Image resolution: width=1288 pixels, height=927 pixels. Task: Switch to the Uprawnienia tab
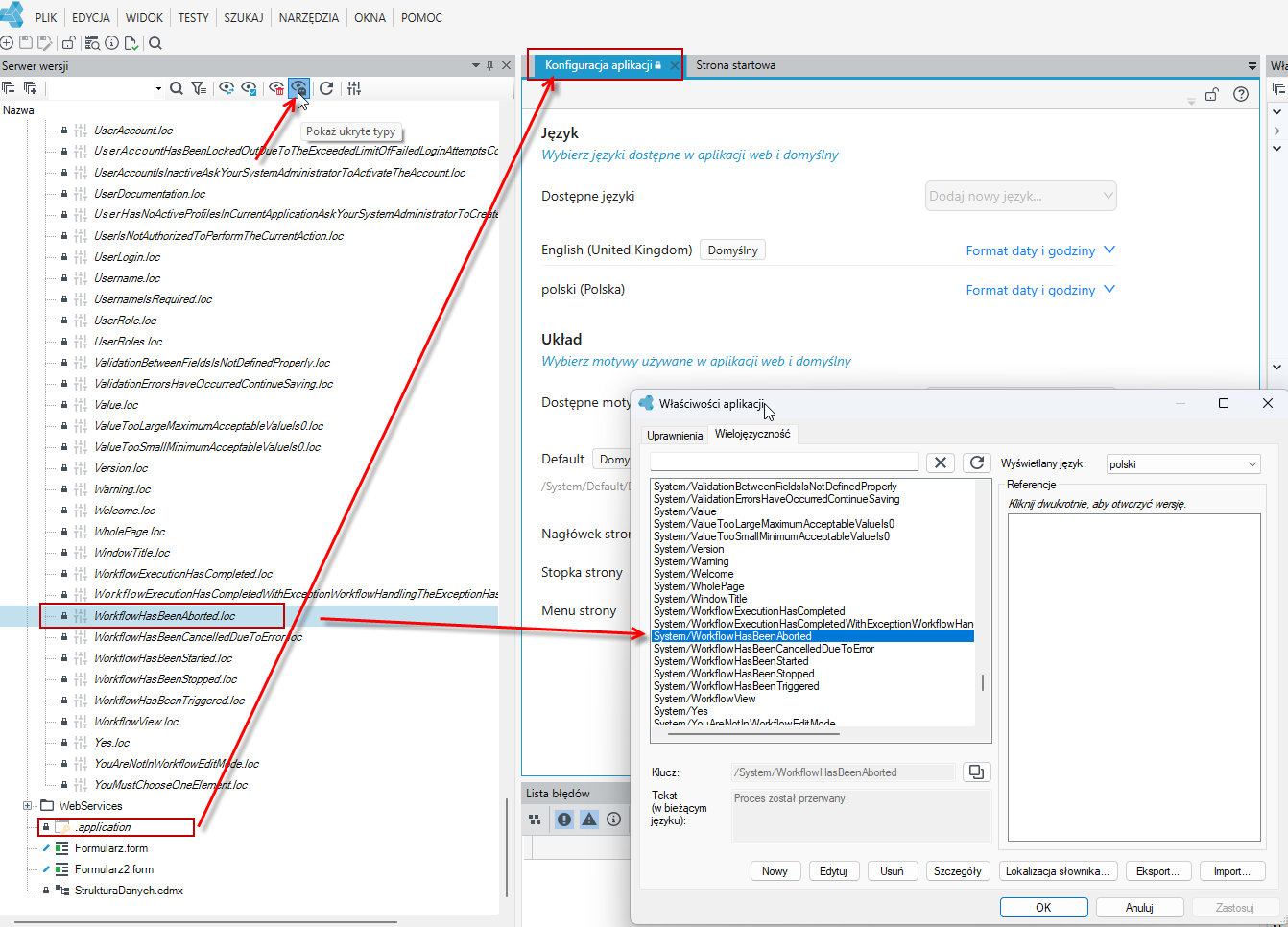[x=675, y=435]
